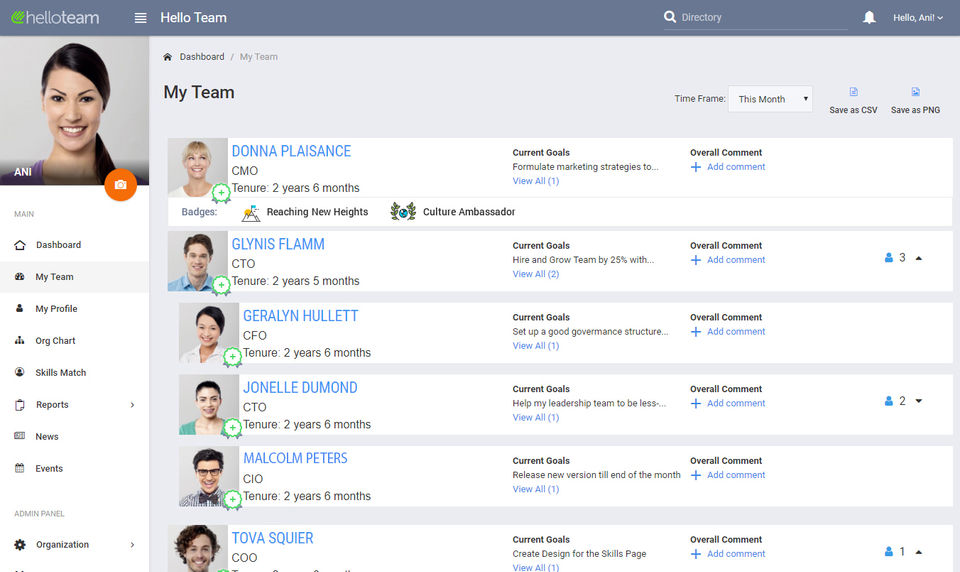The width and height of the screenshot is (960, 572).
Task: Open GLYNIS FLAMM profile link
Action: click(x=278, y=244)
